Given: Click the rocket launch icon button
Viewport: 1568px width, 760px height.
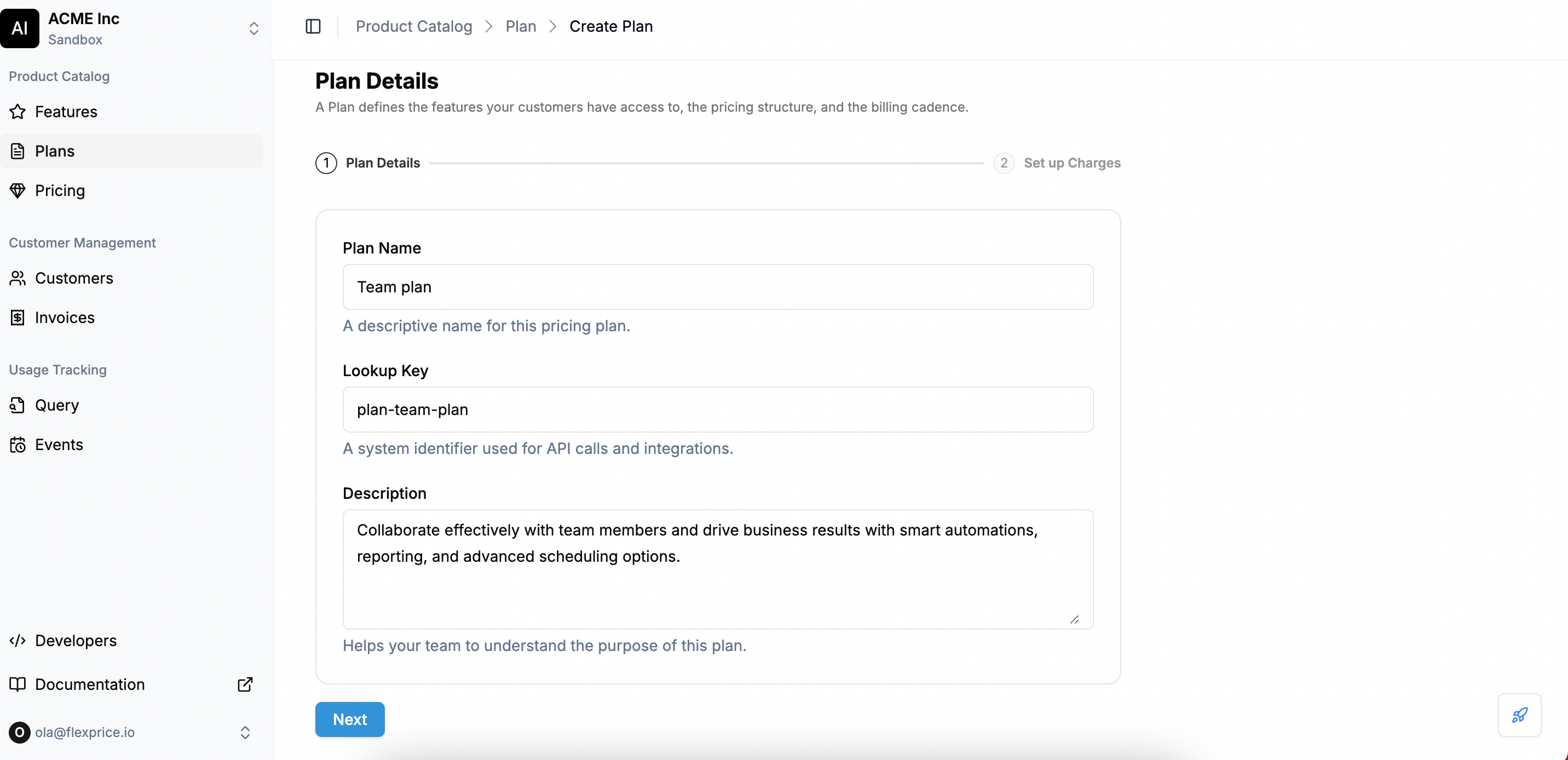Looking at the screenshot, I should click(x=1519, y=715).
